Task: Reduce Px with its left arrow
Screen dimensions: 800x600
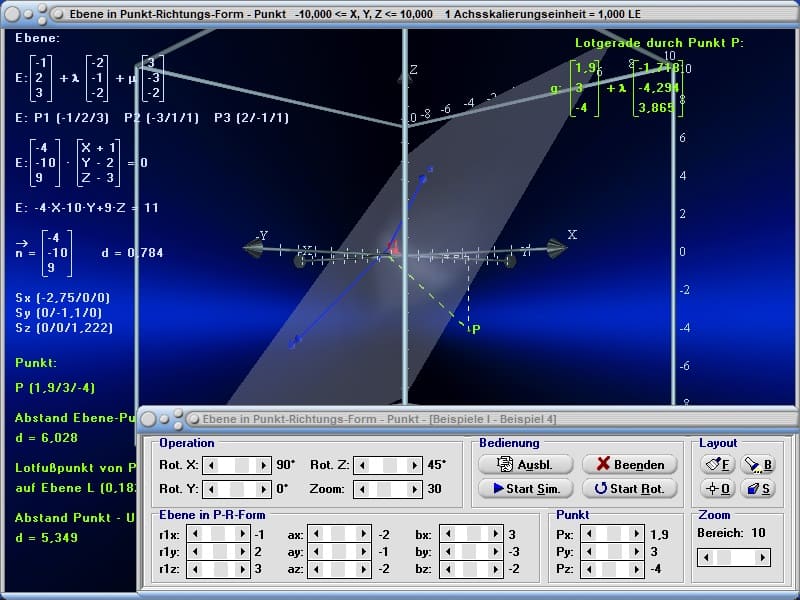Action: [589, 534]
